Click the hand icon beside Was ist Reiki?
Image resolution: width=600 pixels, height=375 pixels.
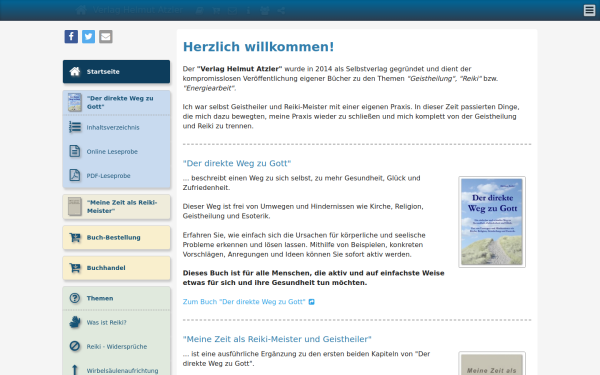75,322
